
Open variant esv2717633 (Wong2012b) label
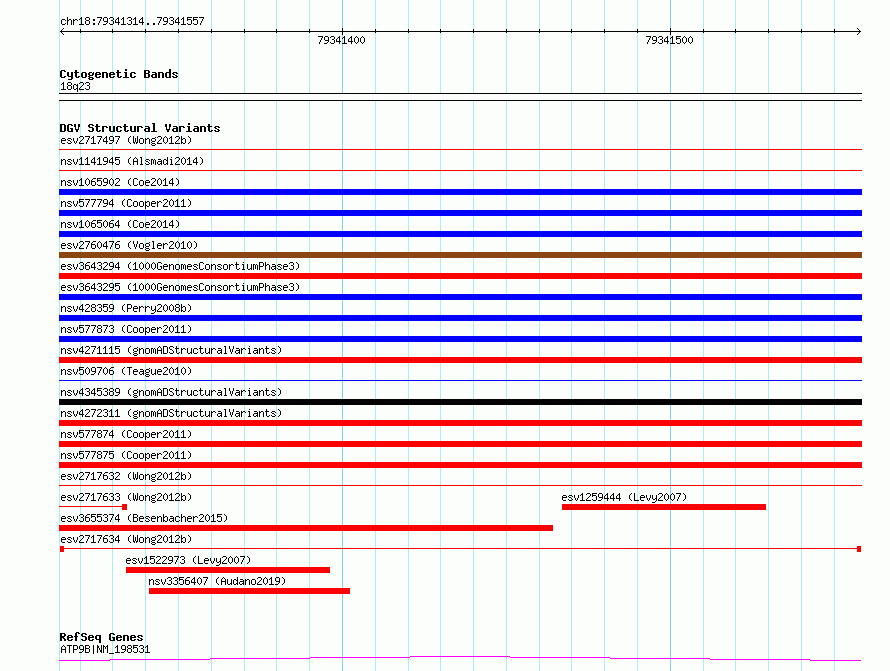tap(126, 497)
